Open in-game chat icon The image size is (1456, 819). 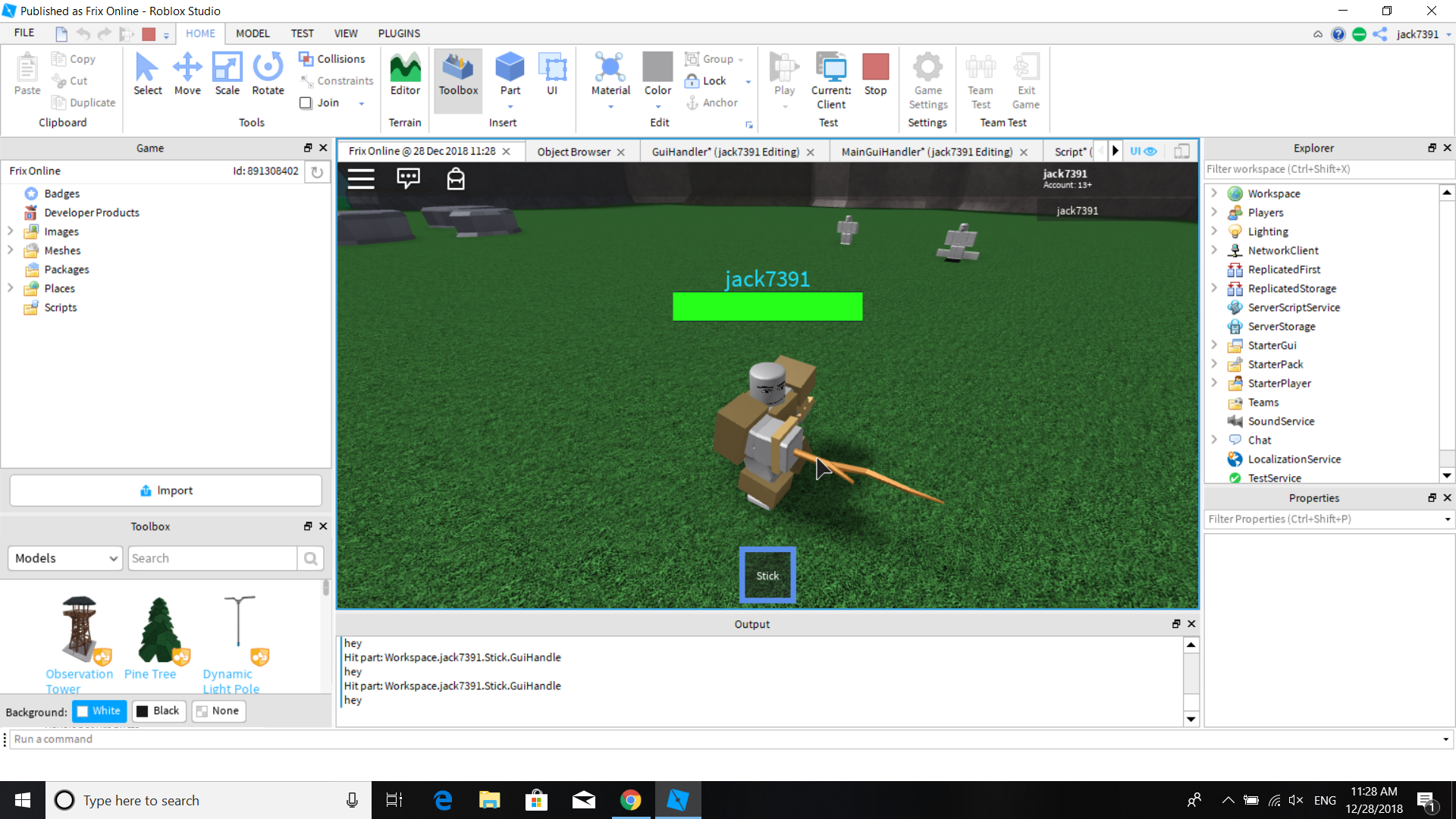[x=408, y=179]
